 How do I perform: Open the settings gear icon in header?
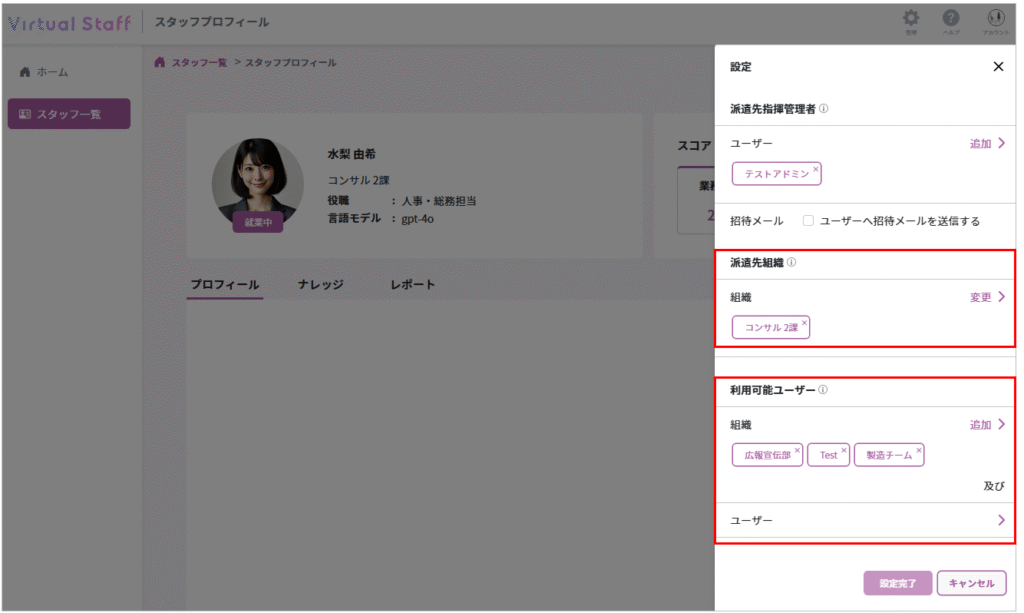911,20
